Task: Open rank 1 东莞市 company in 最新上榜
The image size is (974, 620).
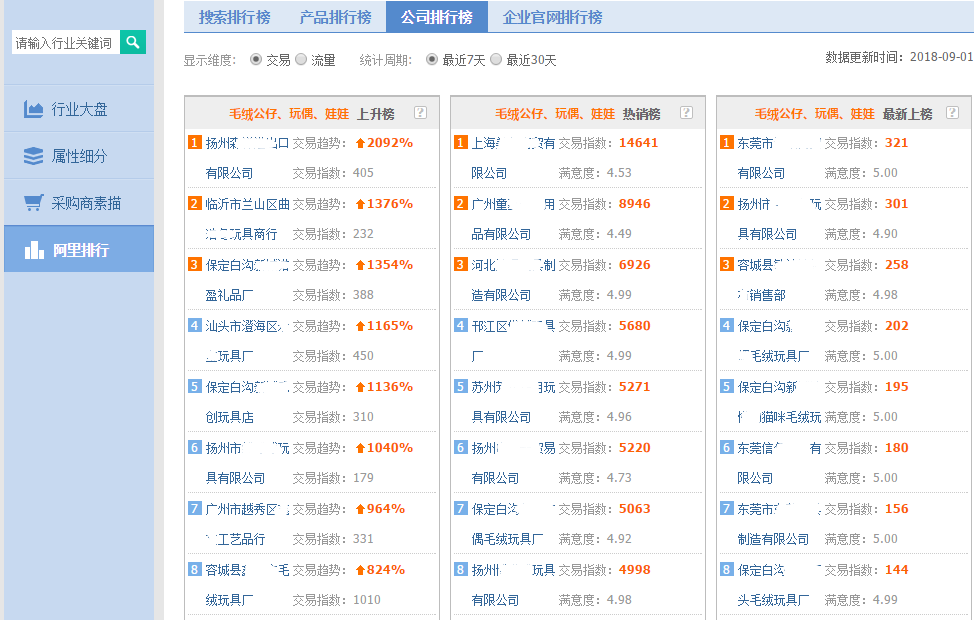Action: (778, 143)
